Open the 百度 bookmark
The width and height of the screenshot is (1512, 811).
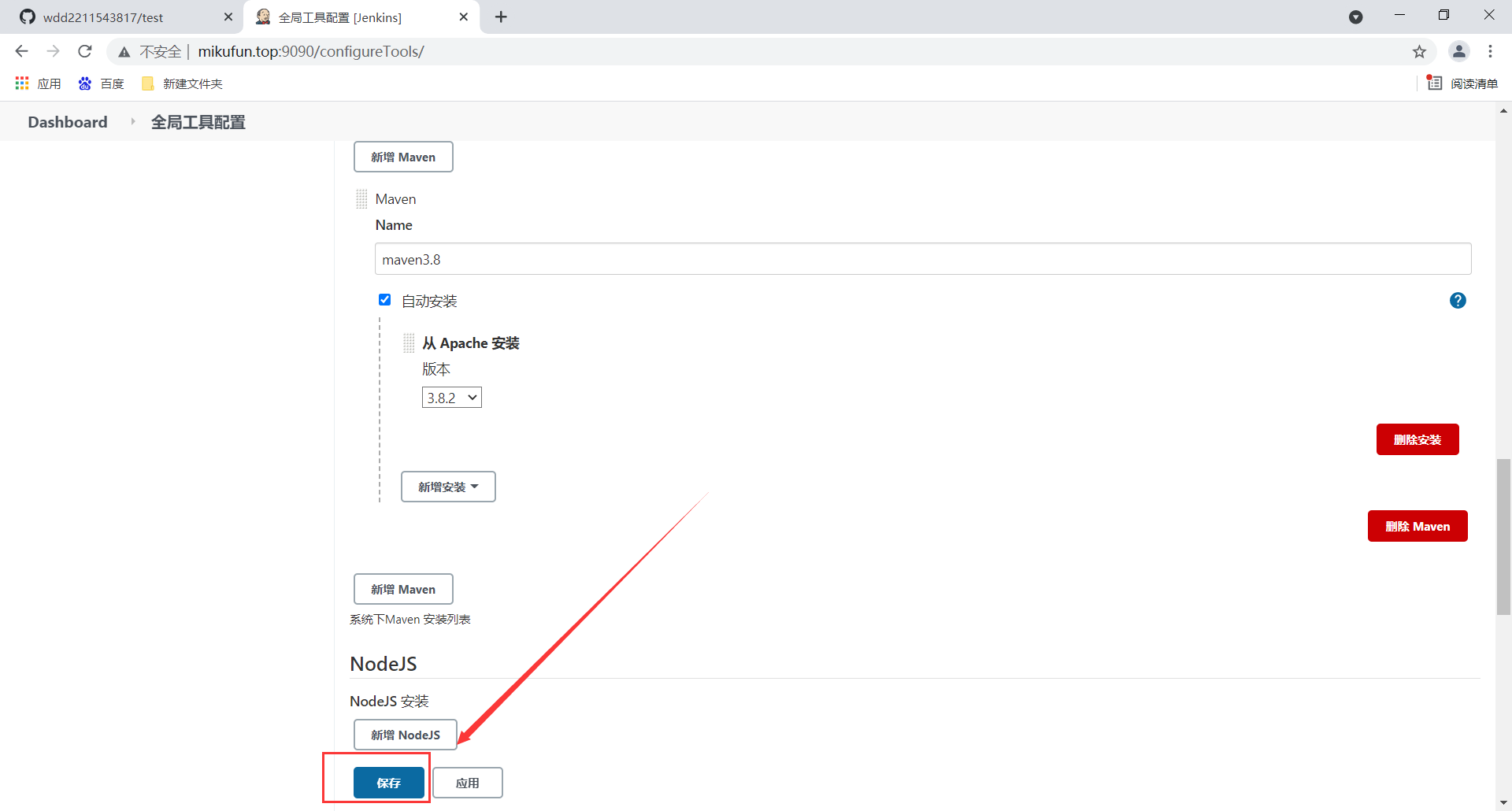tap(101, 83)
